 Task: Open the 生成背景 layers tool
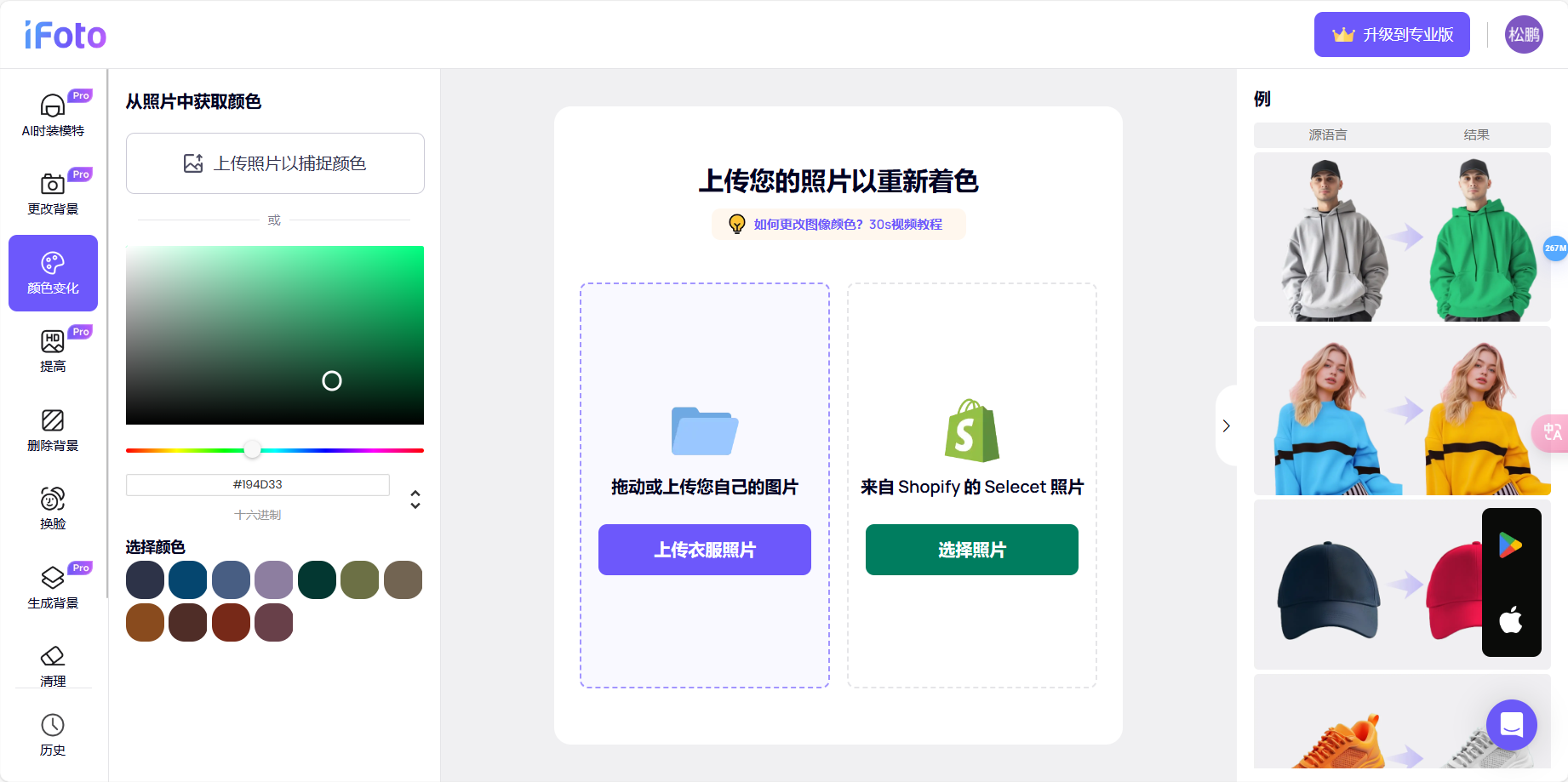(53, 588)
